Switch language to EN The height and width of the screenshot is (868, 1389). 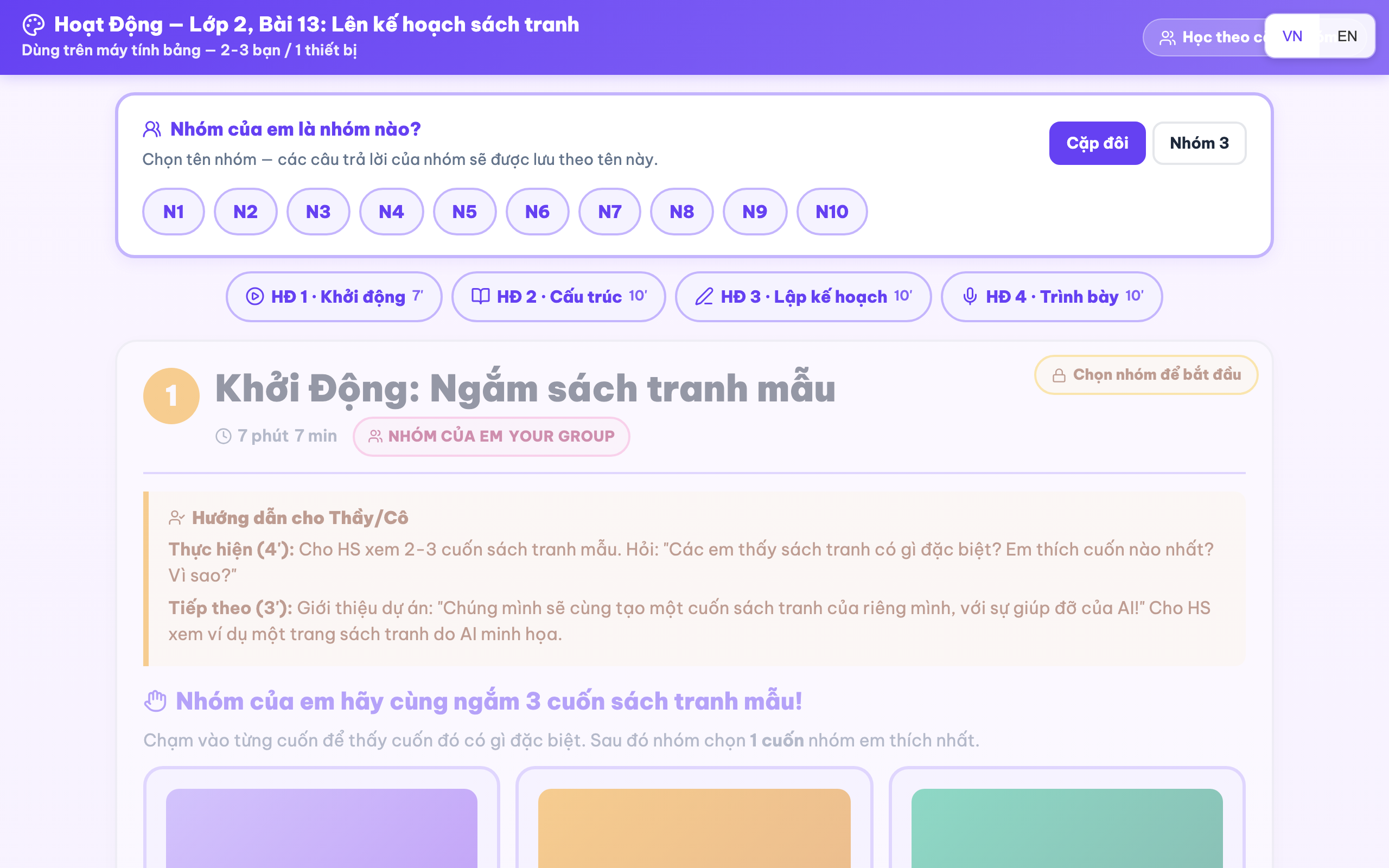tap(1347, 36)
